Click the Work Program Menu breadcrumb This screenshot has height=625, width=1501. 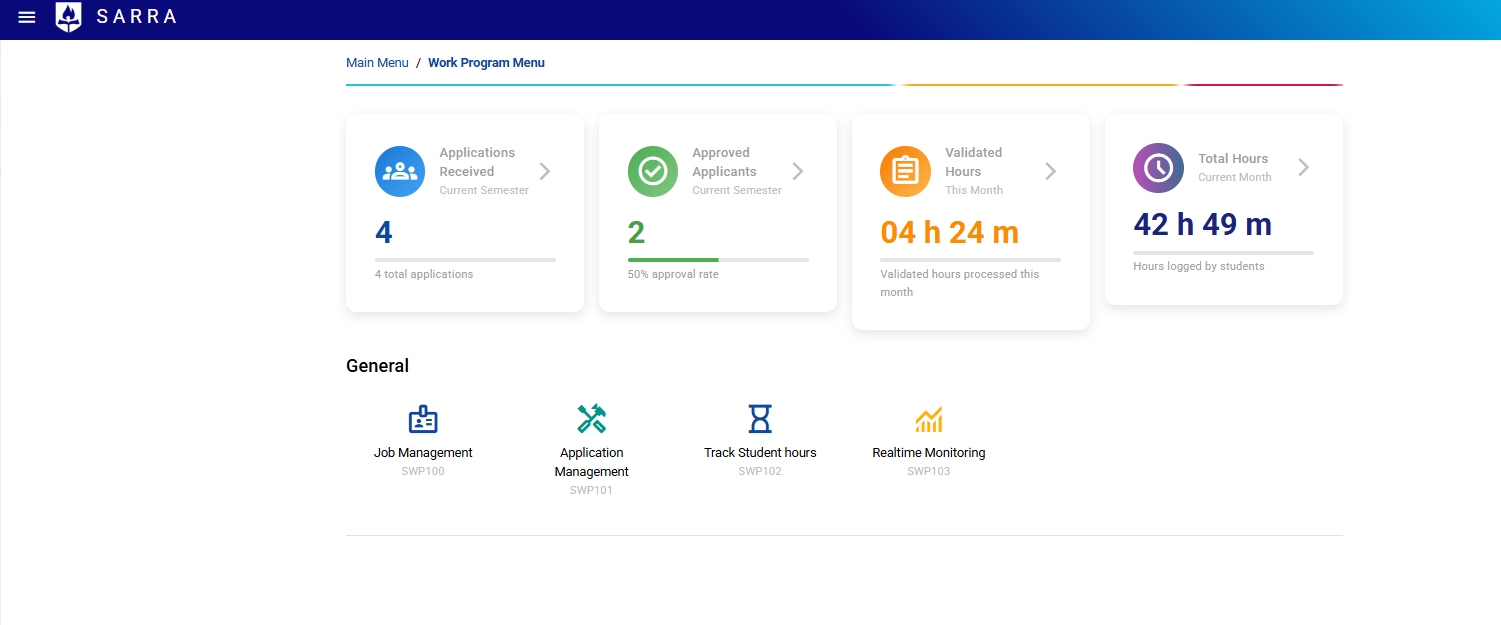[x=486, y=62]
